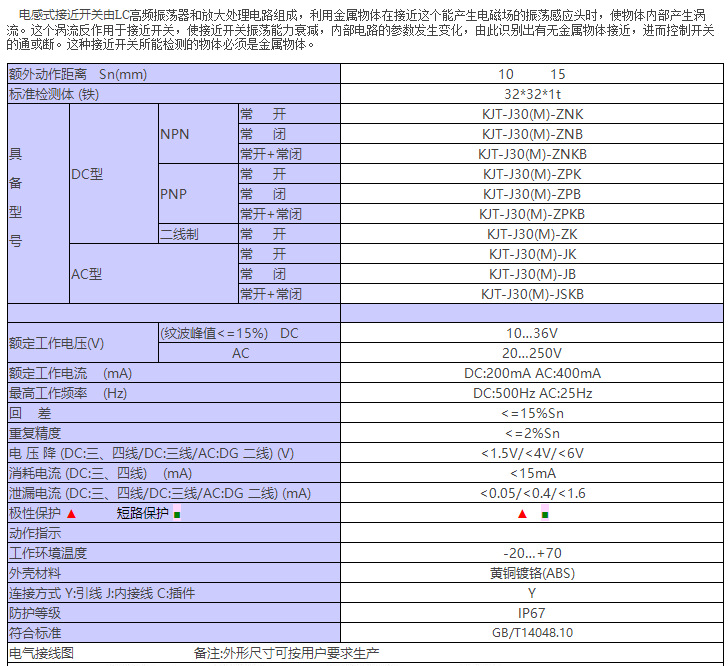Click 10 15 sensing distance value
Screen dimensions: 728x666
click(x=532, y=74)
